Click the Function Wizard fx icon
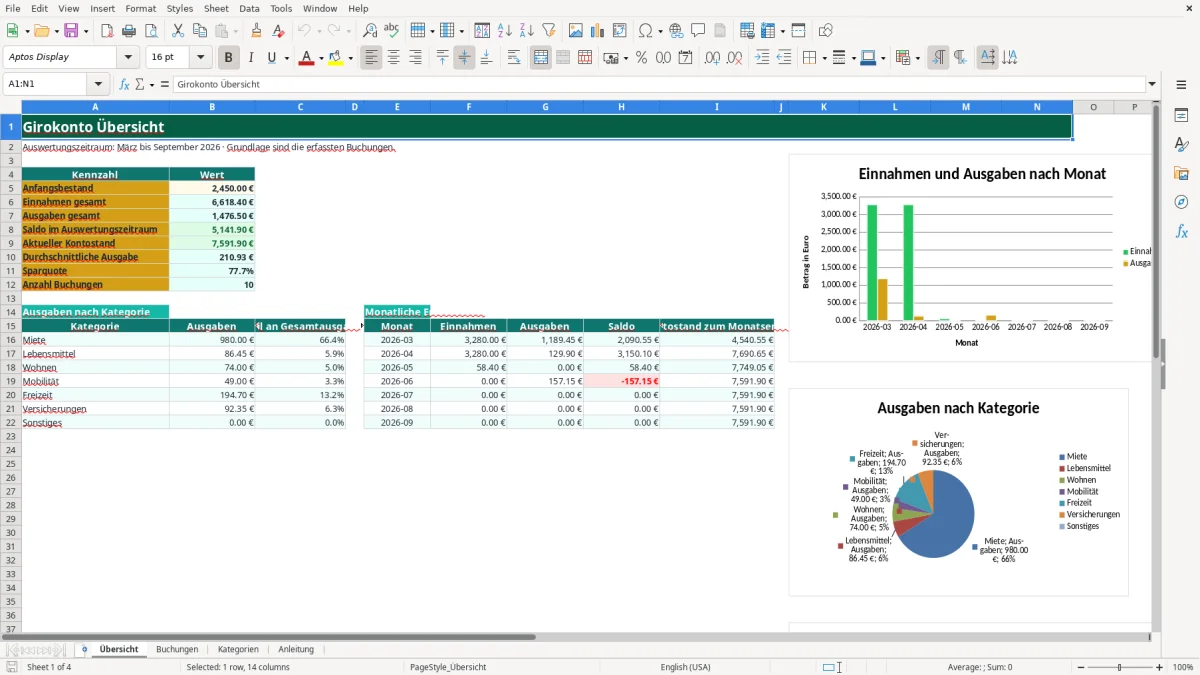Viewport: 1200px width, 675px height. tap(125, 85)
